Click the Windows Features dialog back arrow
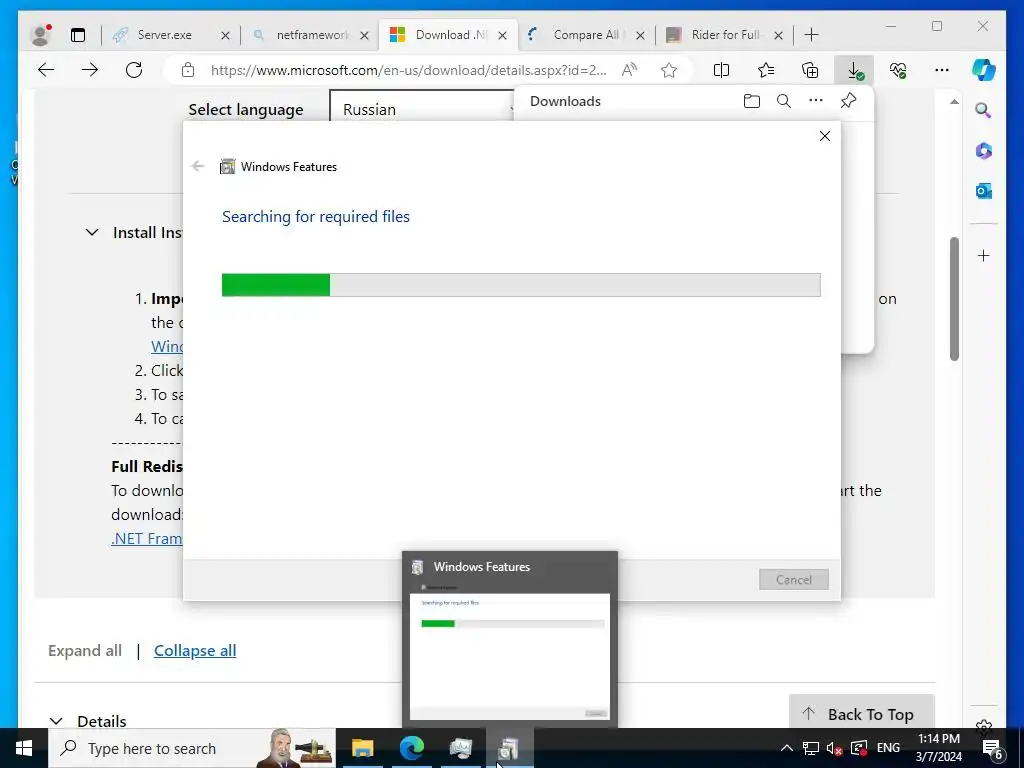Viewport: 1024px width, 768px height. (x=198, y=166)
